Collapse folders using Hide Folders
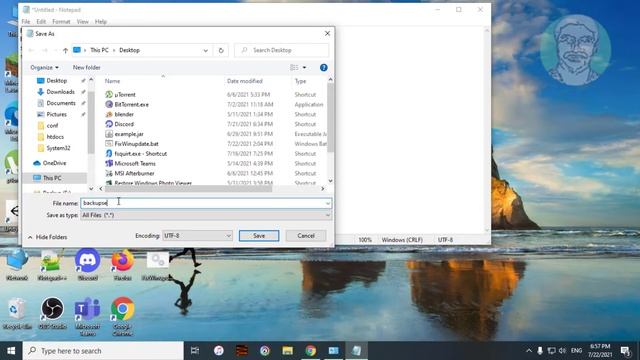Screen dimensions: 640x360 click(47, 237)
